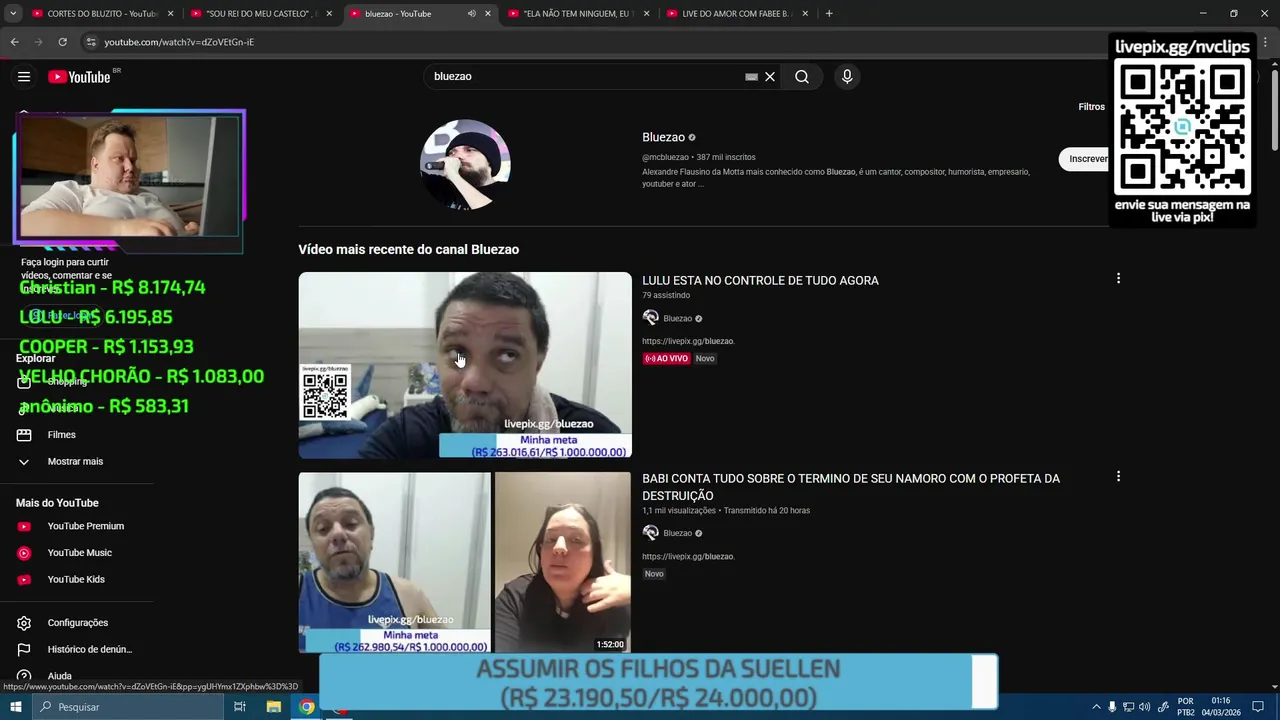
Task: Open File Explorer from the taskbar
Action: 274,707
